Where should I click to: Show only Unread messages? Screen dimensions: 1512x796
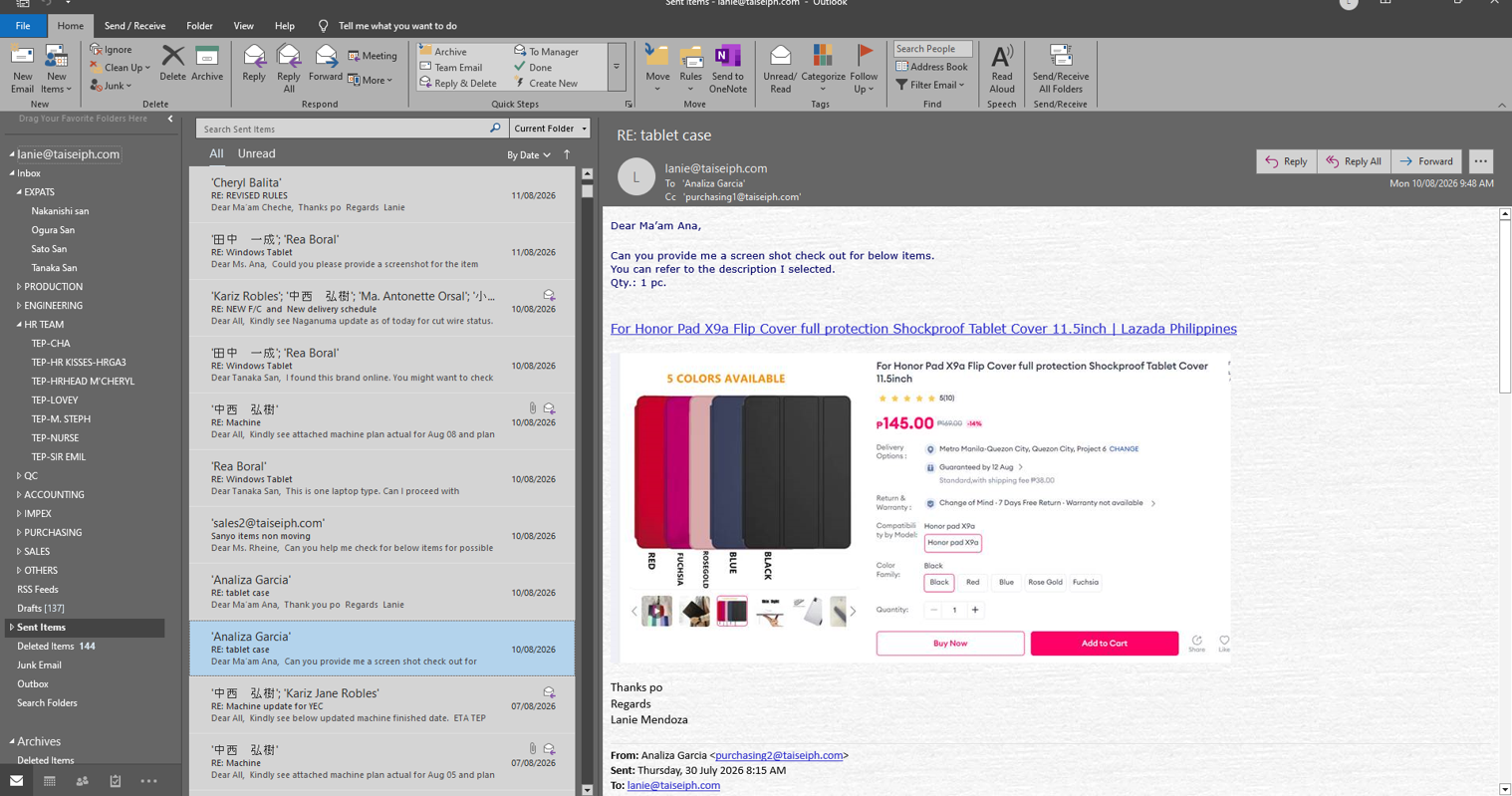tap(256, 153)
